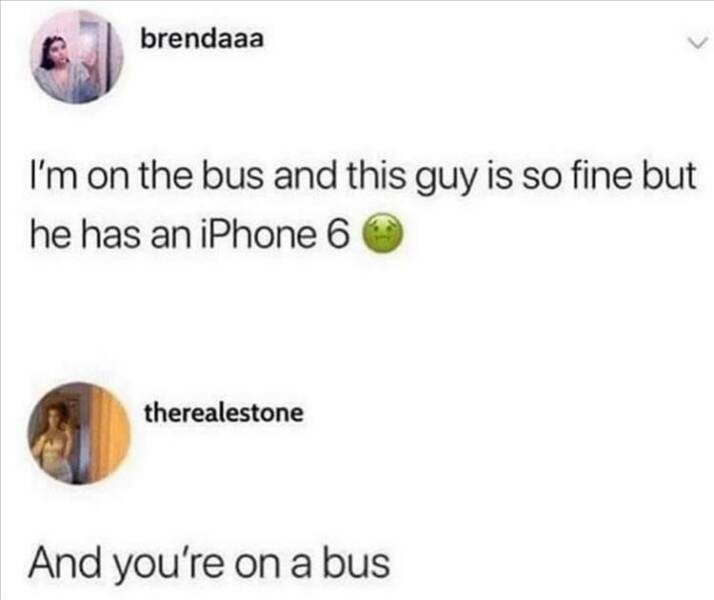714x600 pixels.
Task: Click "he has" at start of second line
Action: [x=85, y=234]
